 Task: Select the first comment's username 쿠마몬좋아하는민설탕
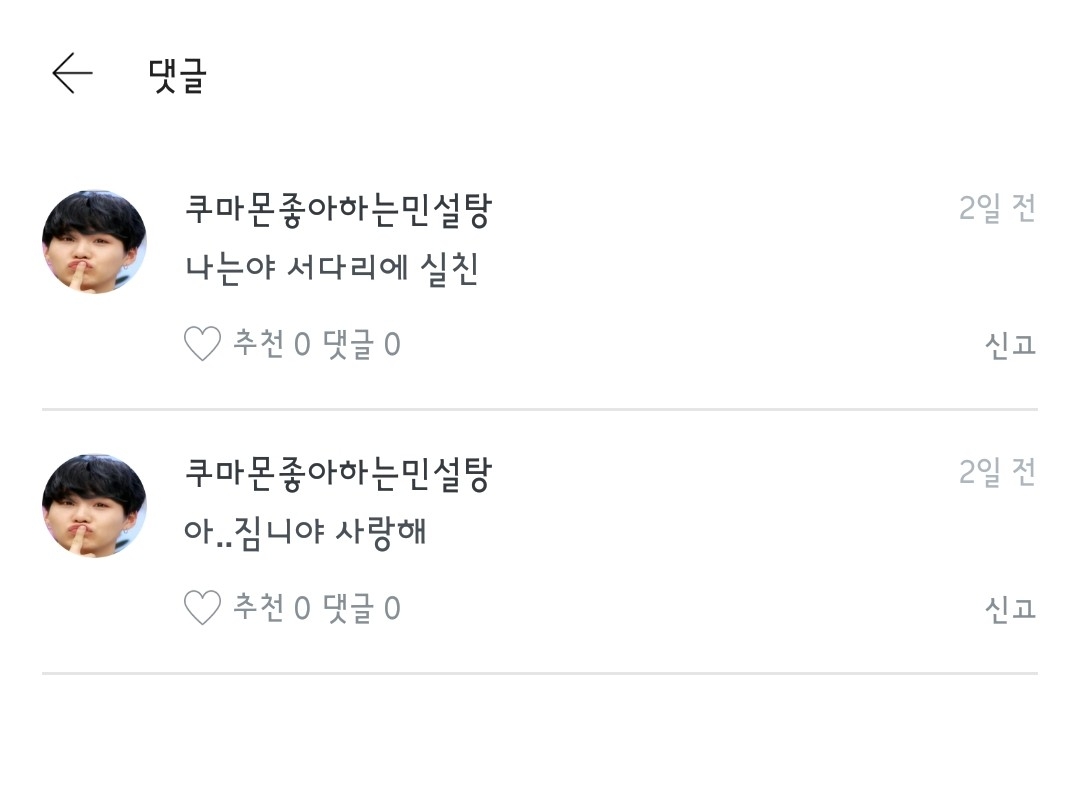point(338,211)
